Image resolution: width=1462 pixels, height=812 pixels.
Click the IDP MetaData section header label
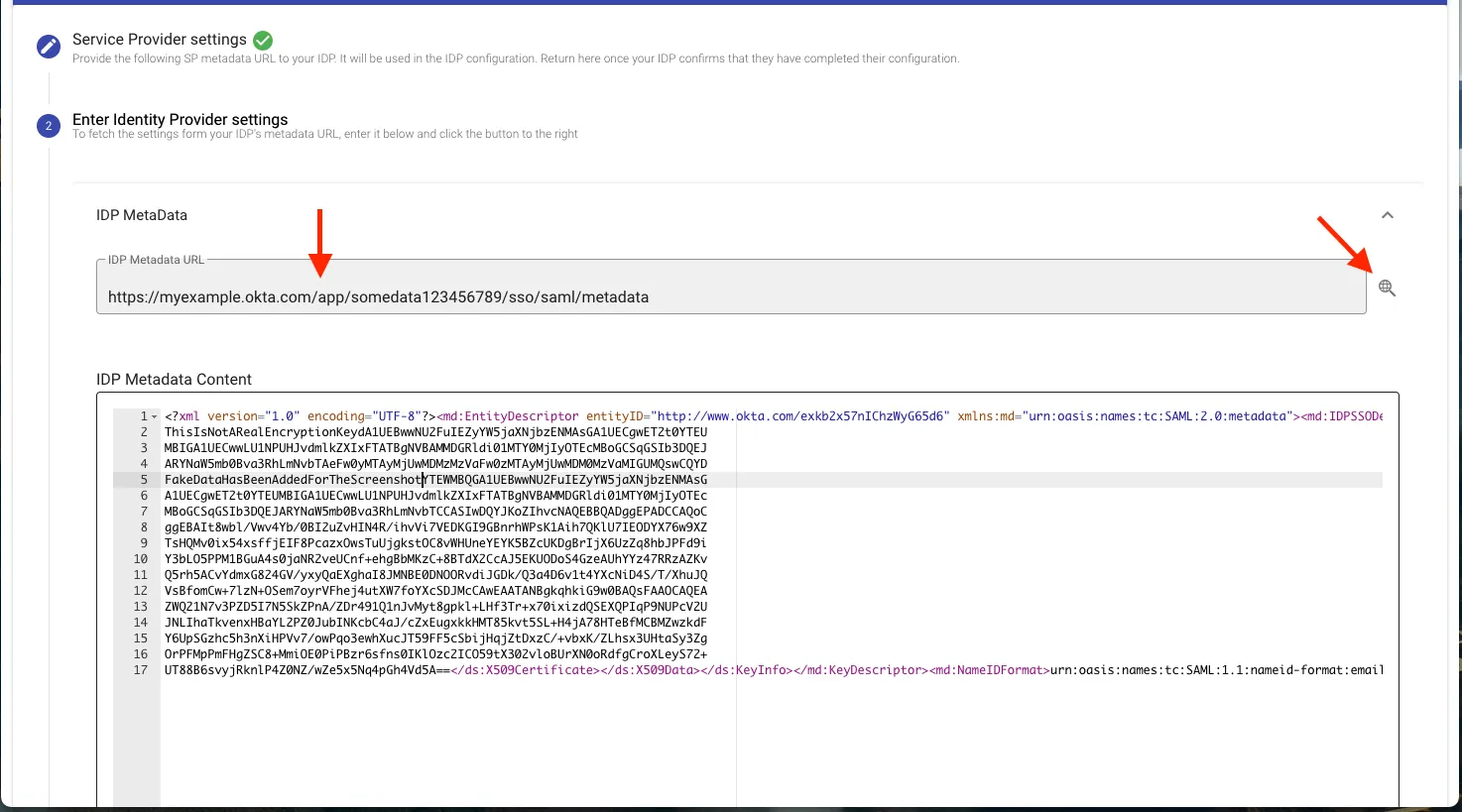tap(142, 215)
